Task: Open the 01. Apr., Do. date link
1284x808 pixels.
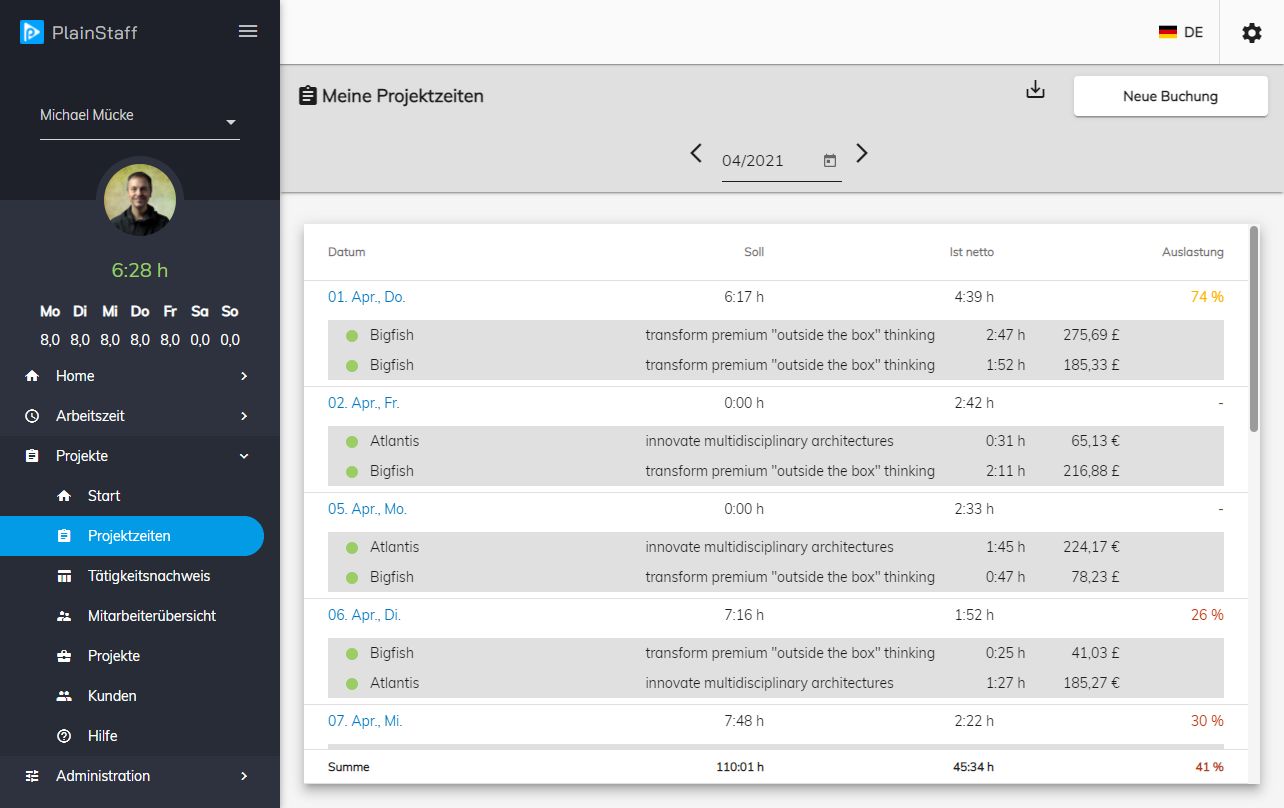Action: [366, 297]
